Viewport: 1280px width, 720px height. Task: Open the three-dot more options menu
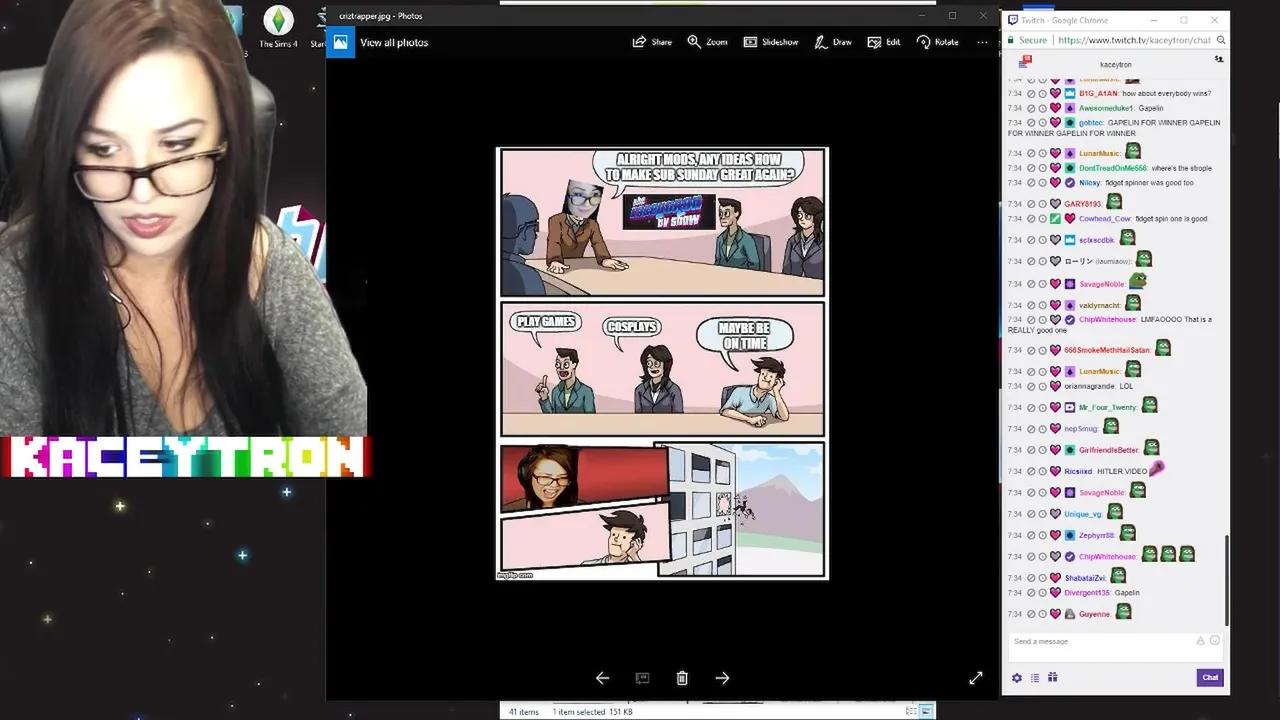point(982,42)
